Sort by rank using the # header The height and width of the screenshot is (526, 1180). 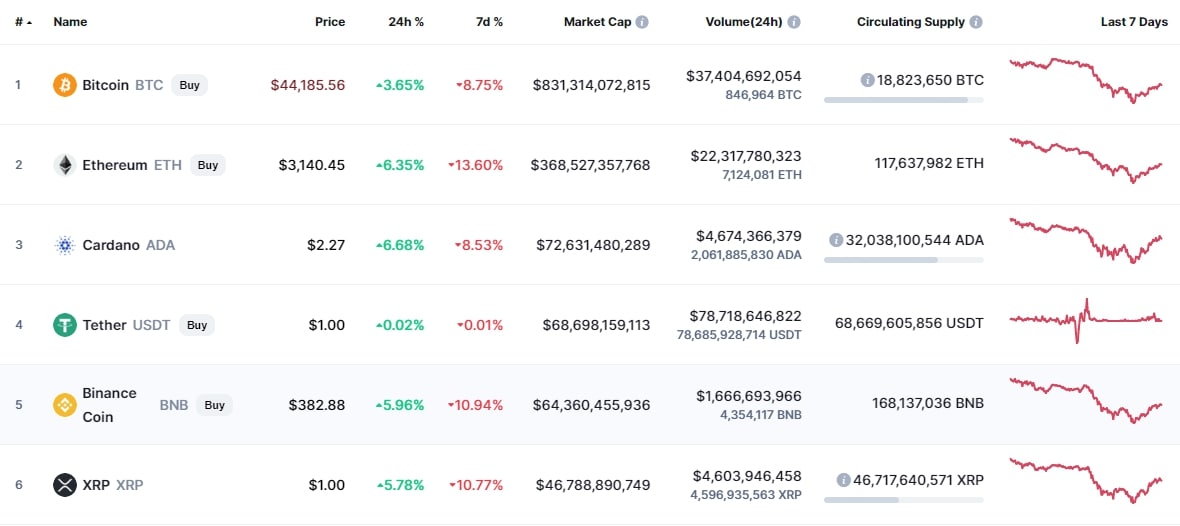[x=23, y=22]
